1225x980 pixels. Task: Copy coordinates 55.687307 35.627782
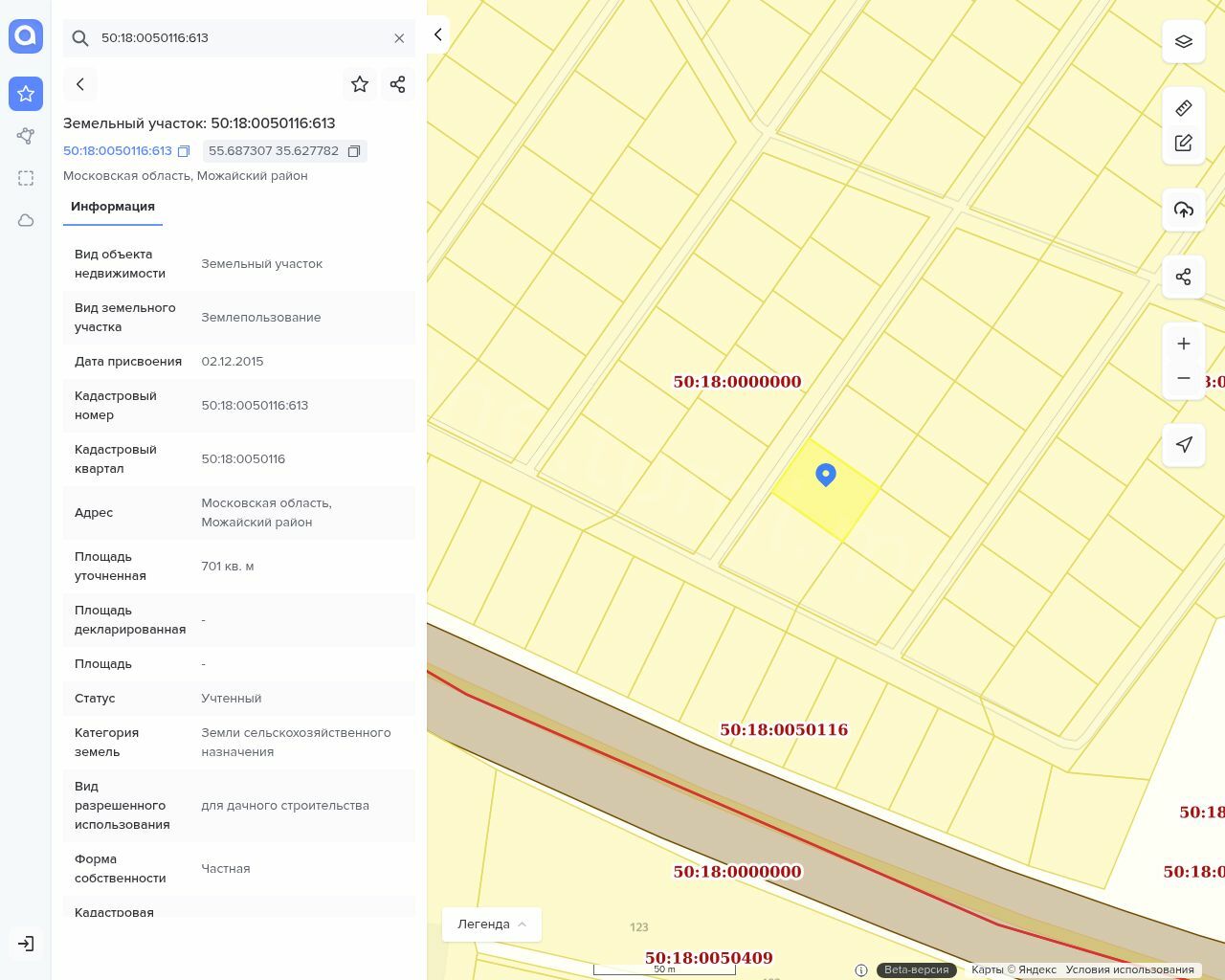pyautogui.click(x=354, y=151)
